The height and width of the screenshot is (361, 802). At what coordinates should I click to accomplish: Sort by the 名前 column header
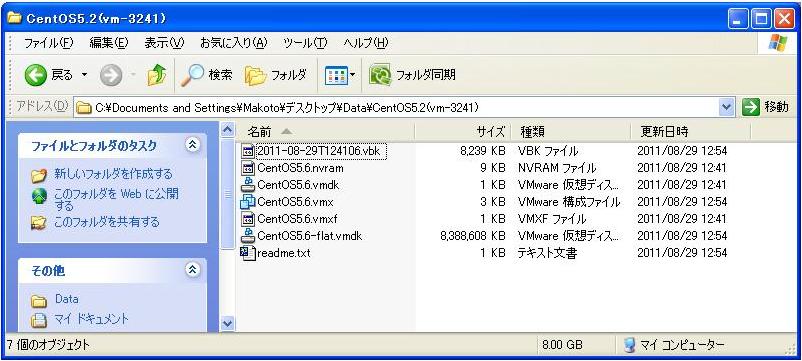[325, 131]
